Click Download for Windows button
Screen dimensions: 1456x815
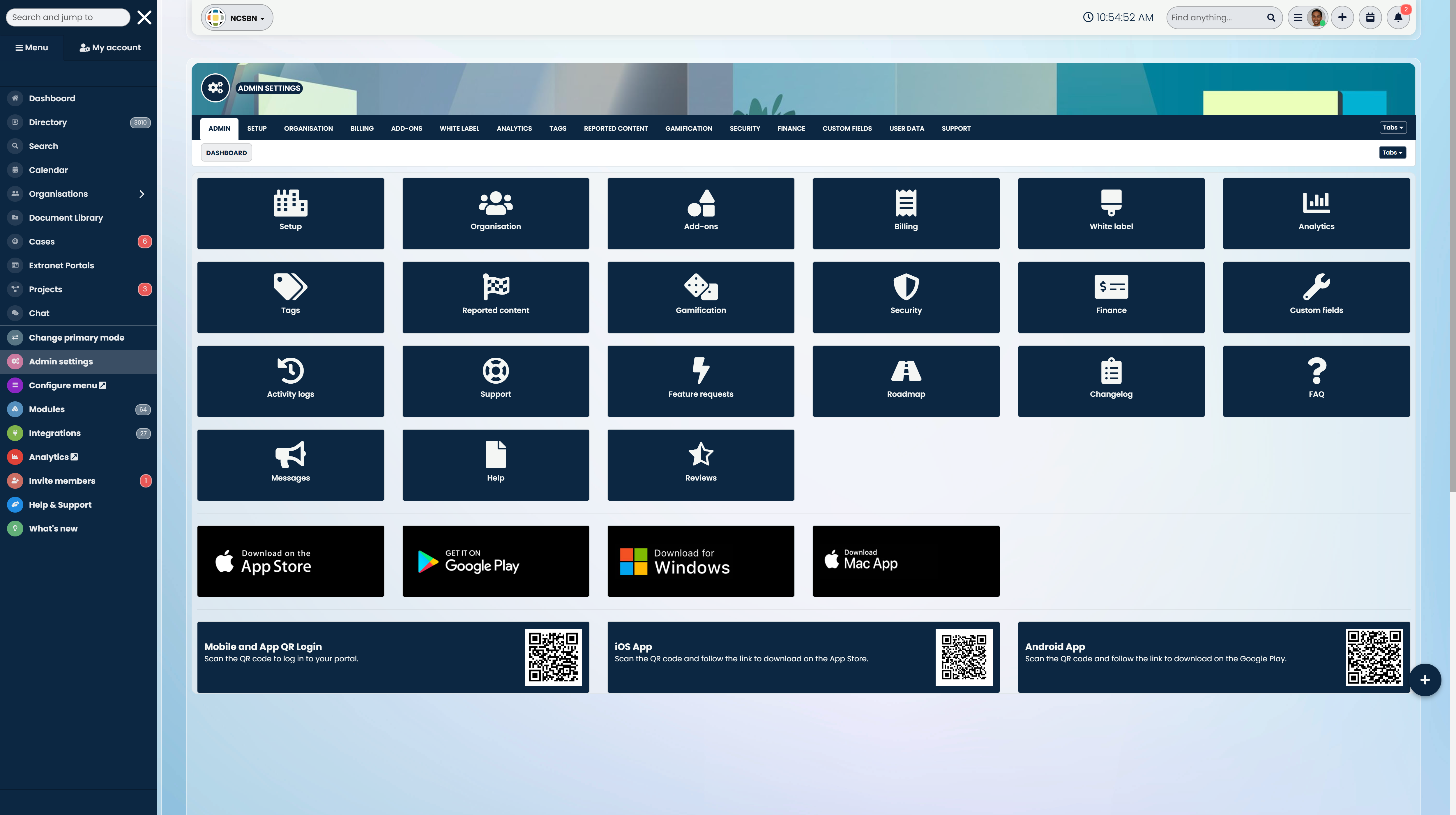point(701,561)
